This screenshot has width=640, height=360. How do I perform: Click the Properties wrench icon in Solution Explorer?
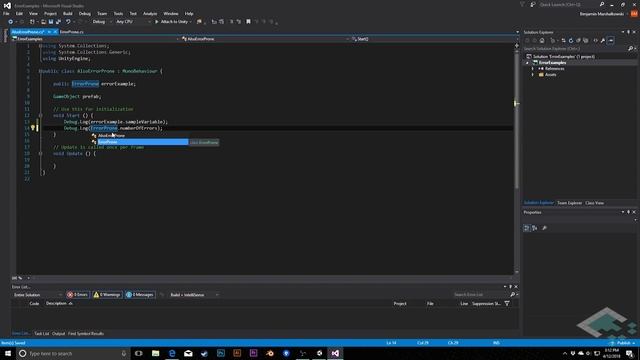click(603, 40)
